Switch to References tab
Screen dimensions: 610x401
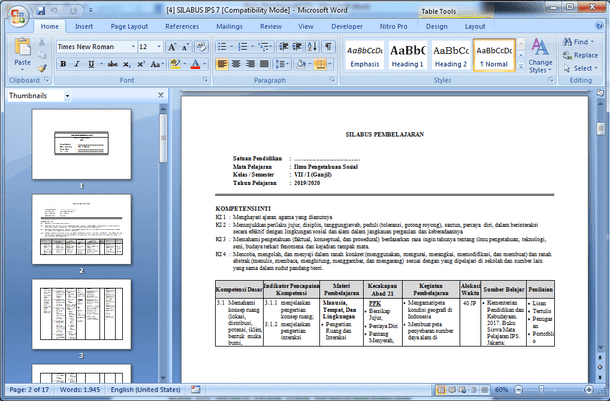coord(182,26)
